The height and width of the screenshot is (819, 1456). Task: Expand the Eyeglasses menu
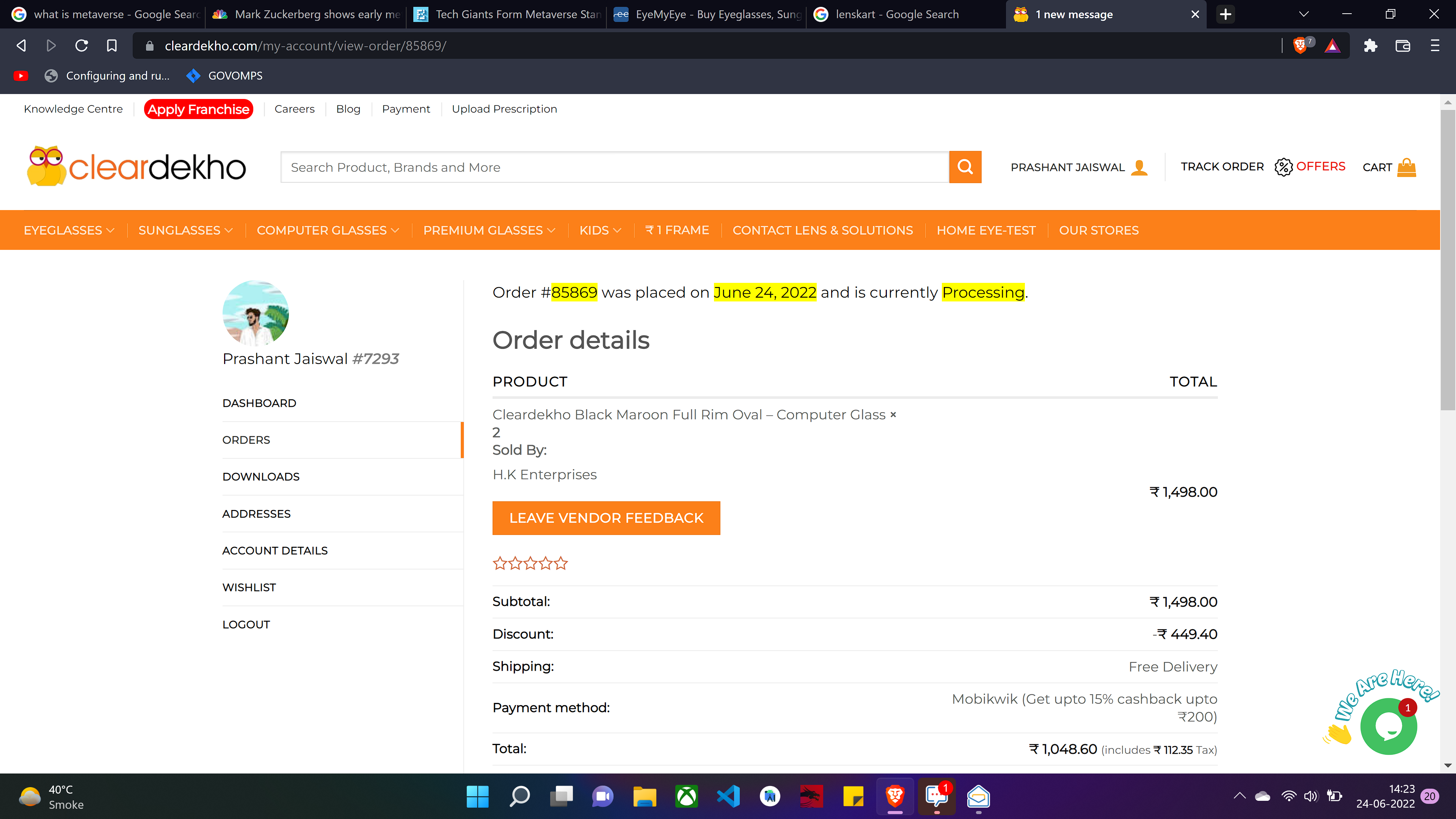69,230
